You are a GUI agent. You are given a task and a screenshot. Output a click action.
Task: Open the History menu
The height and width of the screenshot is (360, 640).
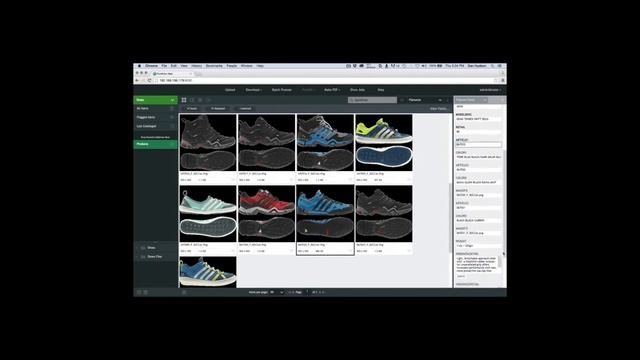click(x=197, y=66)
